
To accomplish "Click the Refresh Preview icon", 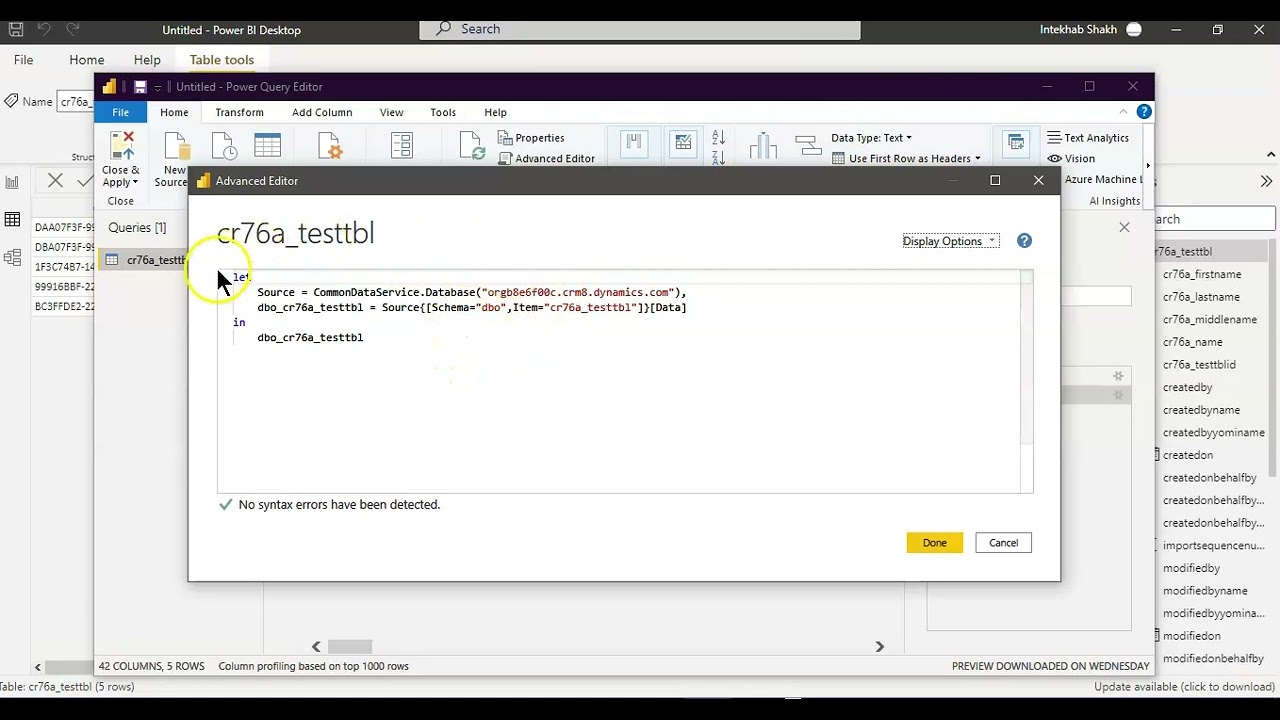I will tap(472, 146).
